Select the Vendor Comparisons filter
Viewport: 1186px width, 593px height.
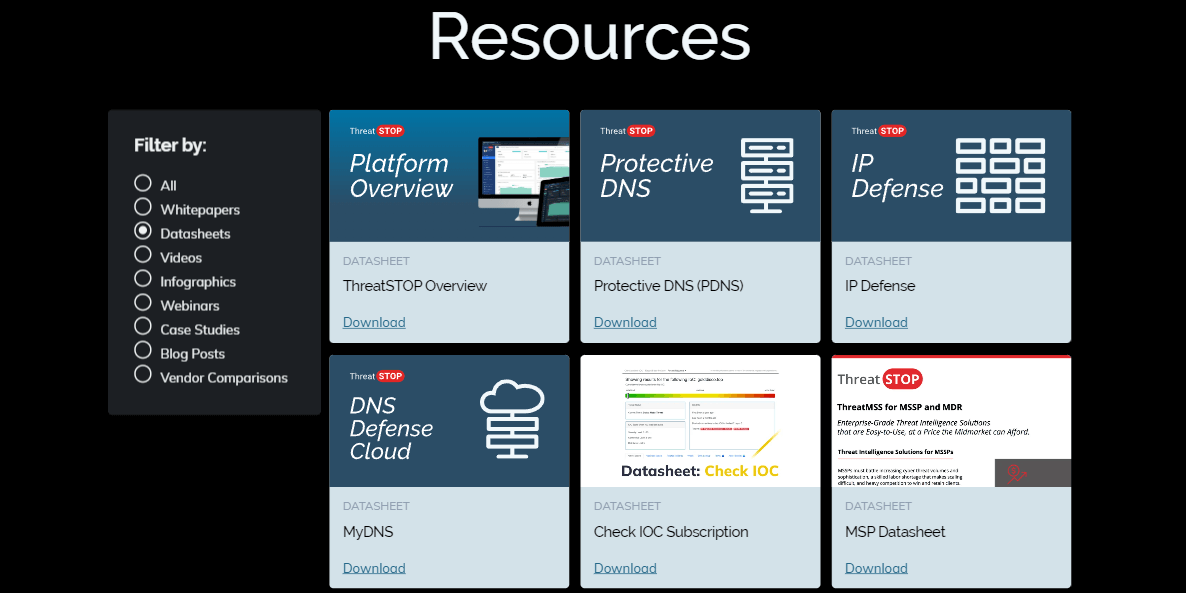tap(143, 376)
